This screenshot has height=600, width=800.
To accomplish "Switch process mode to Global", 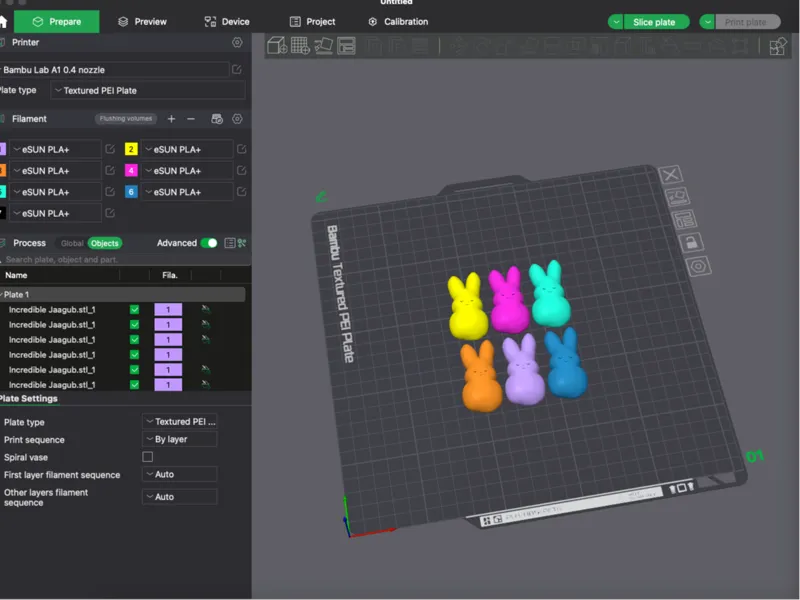I will pyautogui.click(x=72, y=243).
